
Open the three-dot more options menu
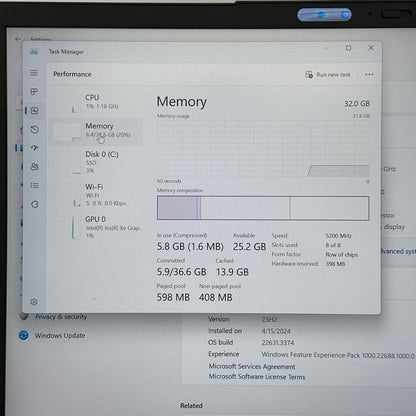coord(369,74)
